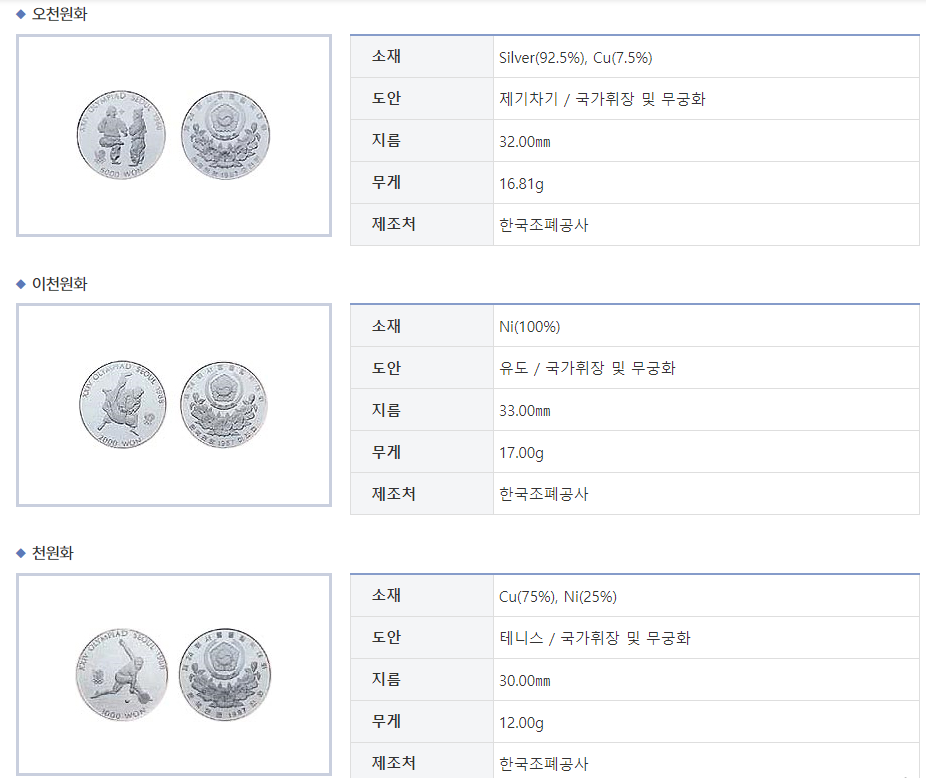Click the emblem-side coin in the 천원화 image
The width and height of the screenshot is (926, 778).
tap(225, 675)
